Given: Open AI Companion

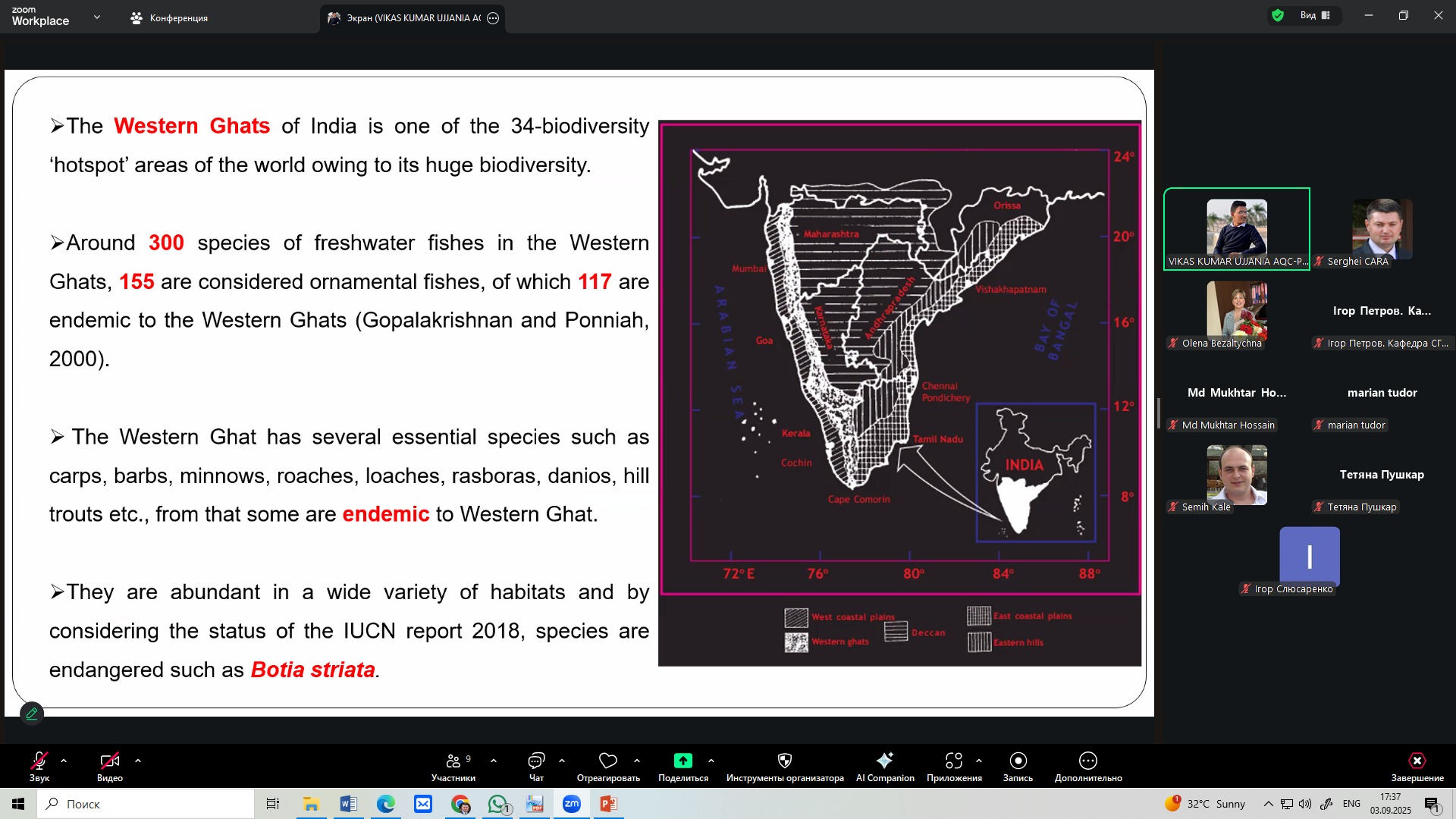Looking at the screenshot, I should point(884,761).
